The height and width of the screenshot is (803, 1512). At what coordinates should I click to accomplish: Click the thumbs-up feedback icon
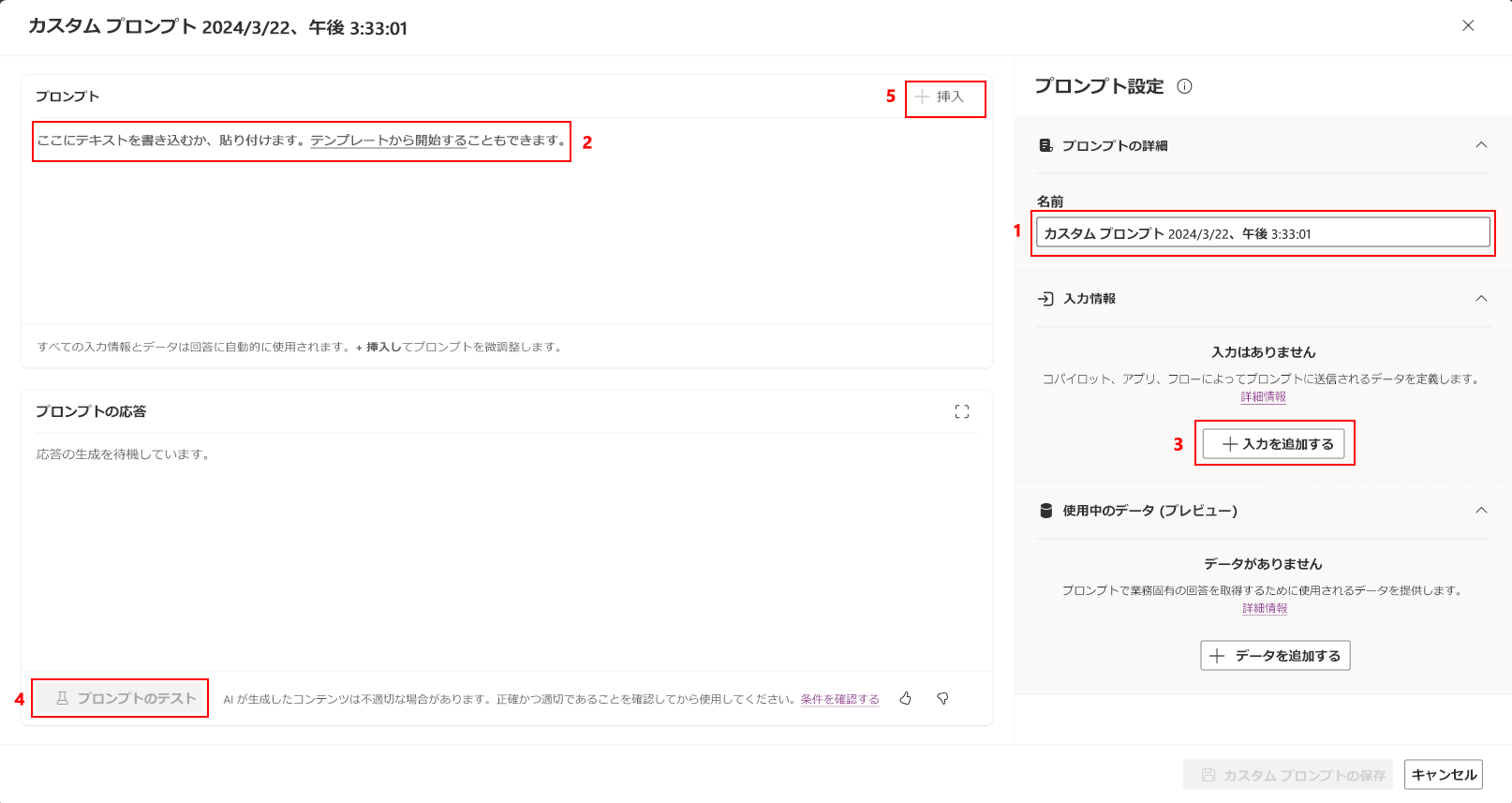(905, 698)
